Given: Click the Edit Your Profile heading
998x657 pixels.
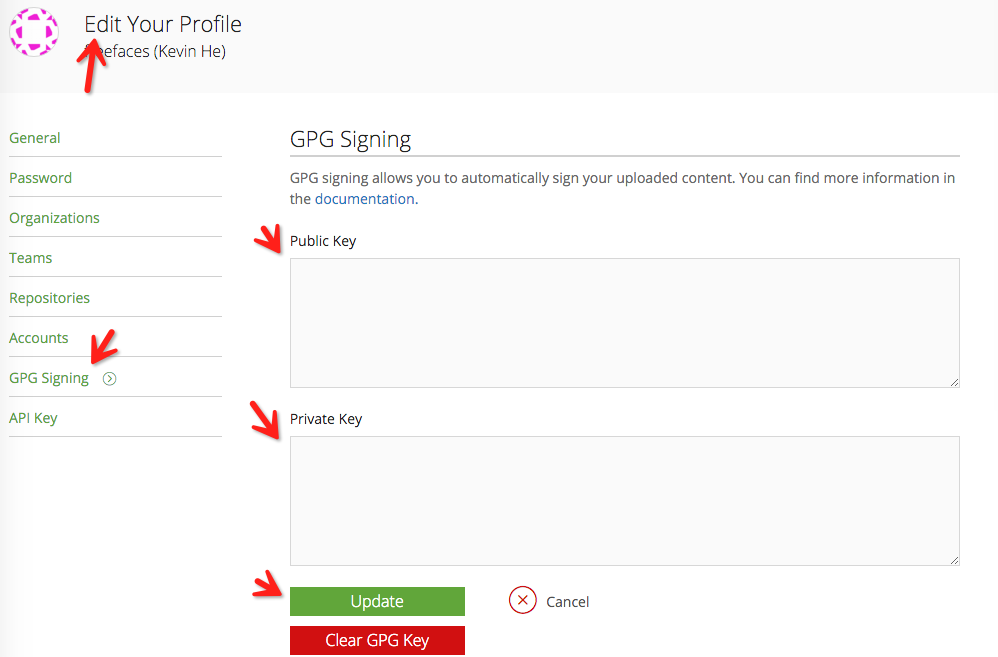Looking at the screenshot, I should [x=162, y=24].
